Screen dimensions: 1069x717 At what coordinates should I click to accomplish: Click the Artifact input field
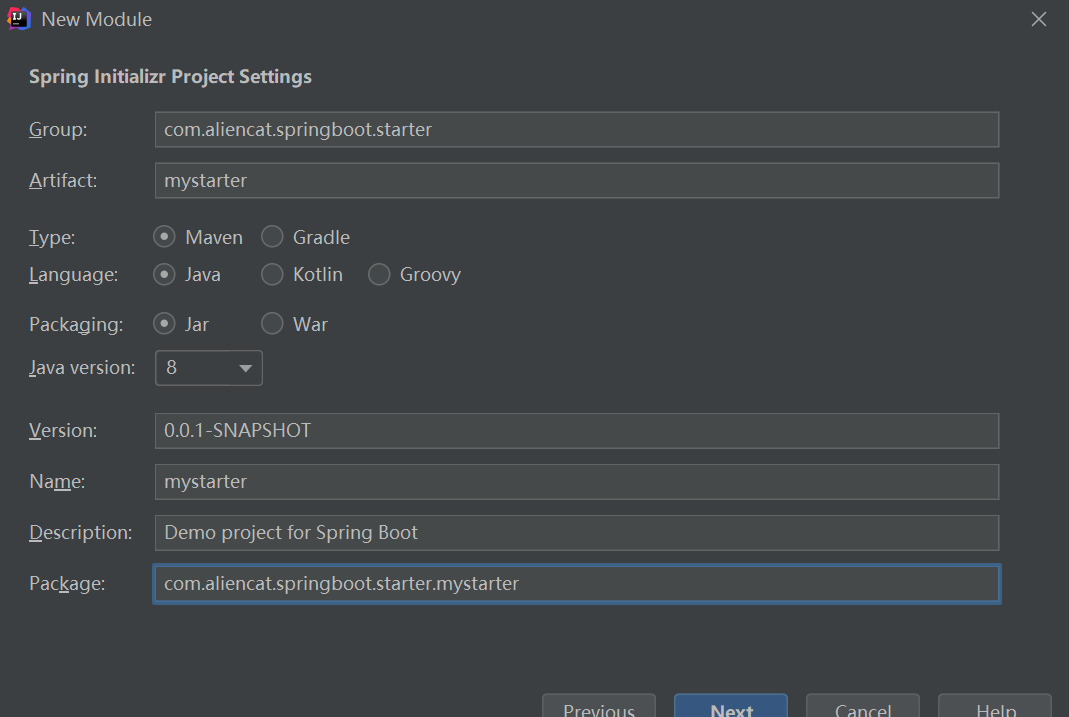(577, 181)
